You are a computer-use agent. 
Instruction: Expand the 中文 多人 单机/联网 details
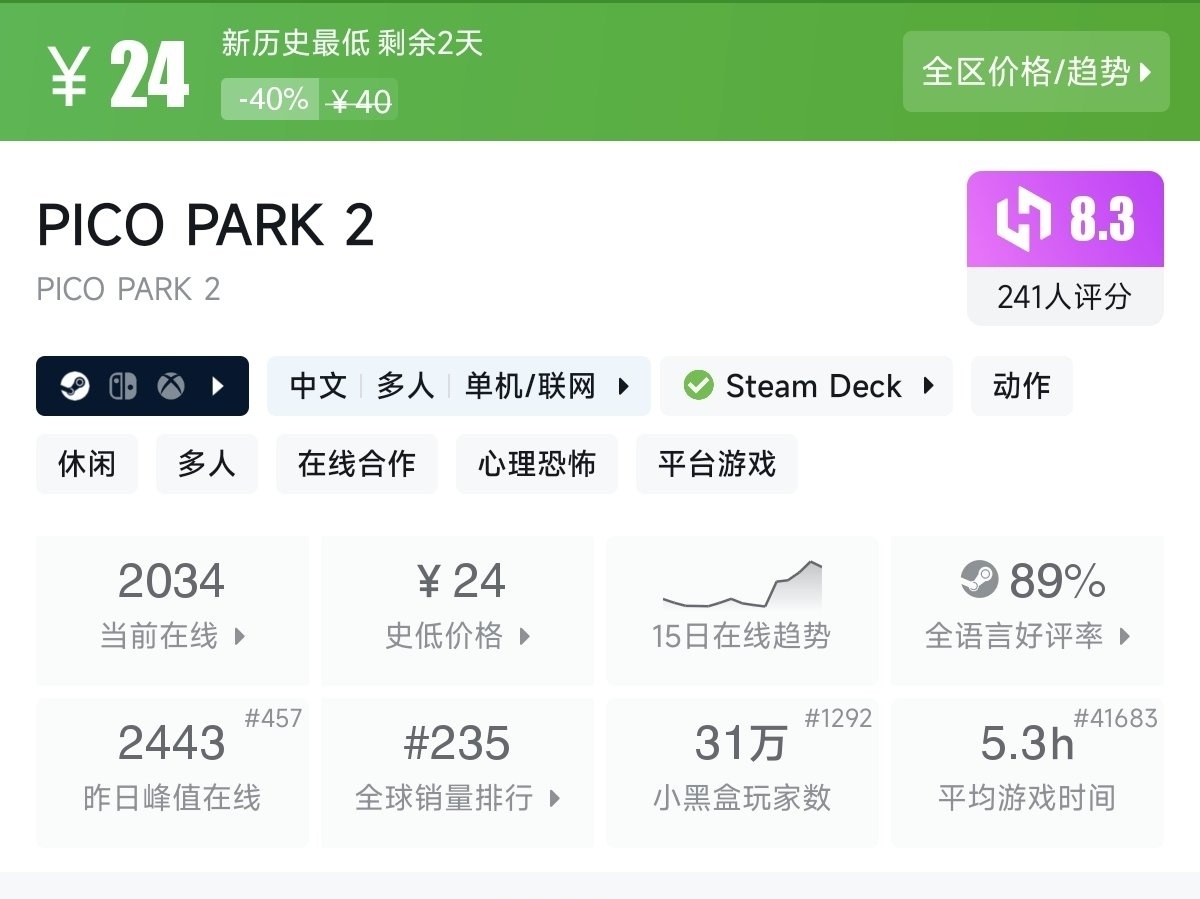click(624, 386)
